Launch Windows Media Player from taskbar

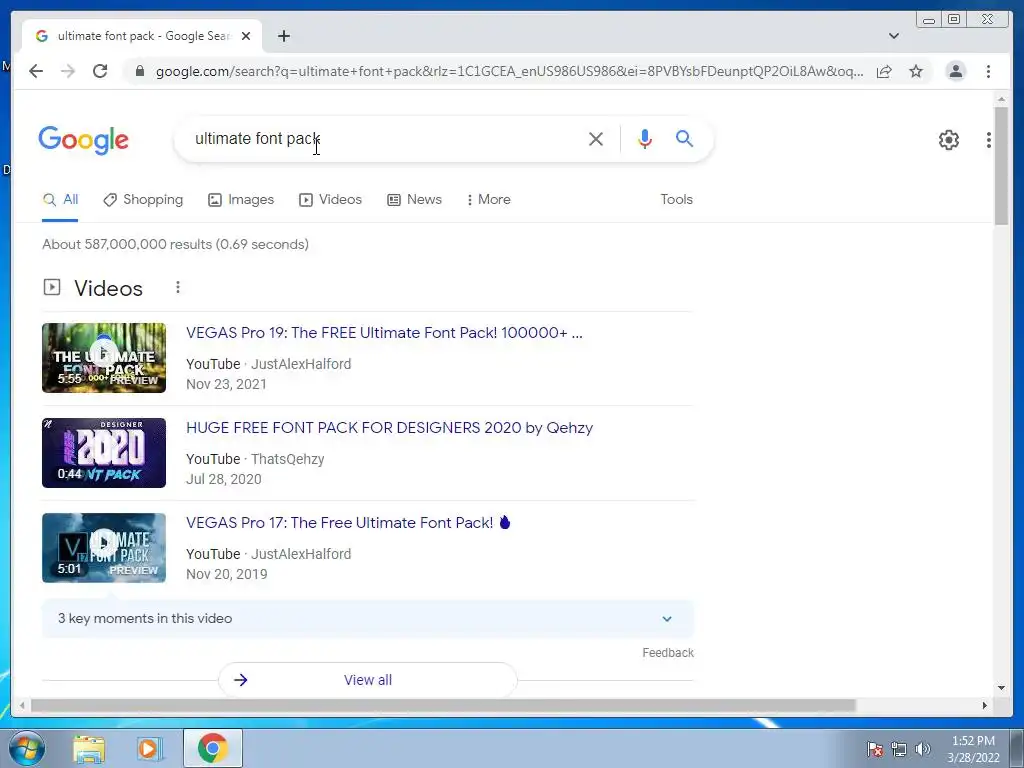point(150,748)
